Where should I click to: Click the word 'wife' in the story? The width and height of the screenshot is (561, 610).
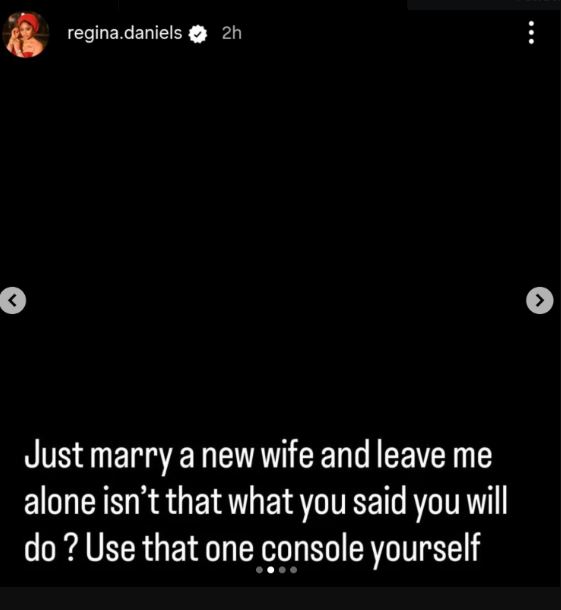tap(287, 454)
